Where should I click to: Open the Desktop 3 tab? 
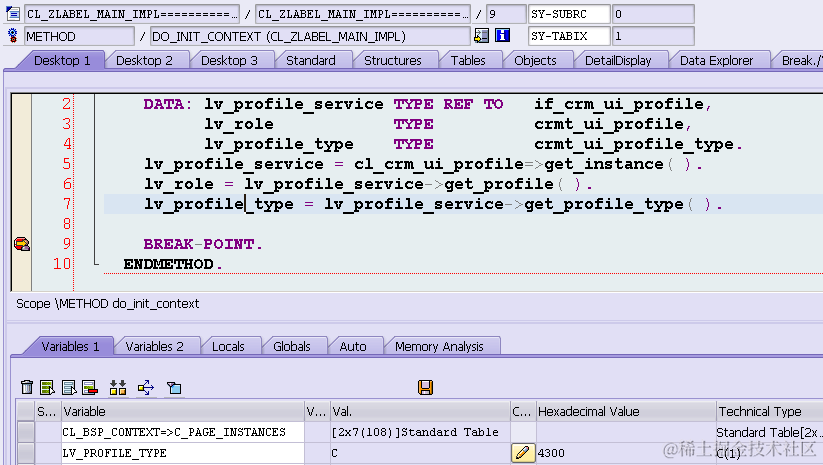[229, 60]
